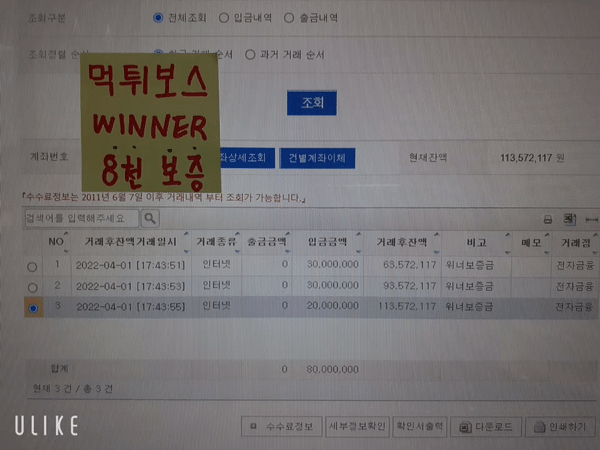The height and width of the screenshot is (450, 600).
Task: Choose 과거 거래 순서 sort option
Action: pyautogui.click(x=250, y=55)
